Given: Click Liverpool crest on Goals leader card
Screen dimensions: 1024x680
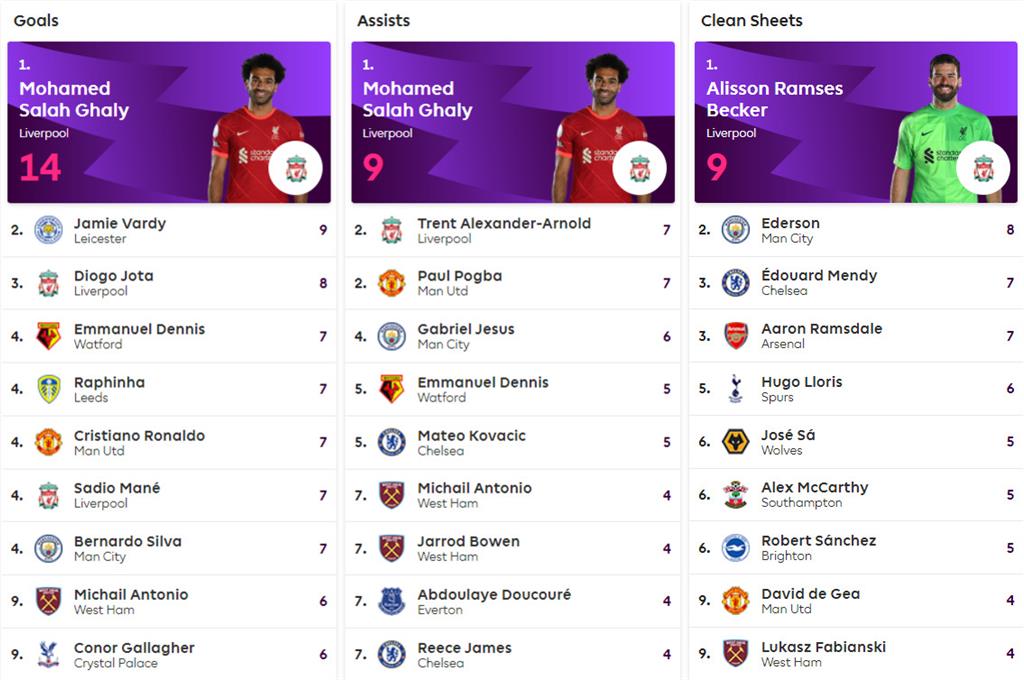Looking at the screenshot, I should [296, 169].
